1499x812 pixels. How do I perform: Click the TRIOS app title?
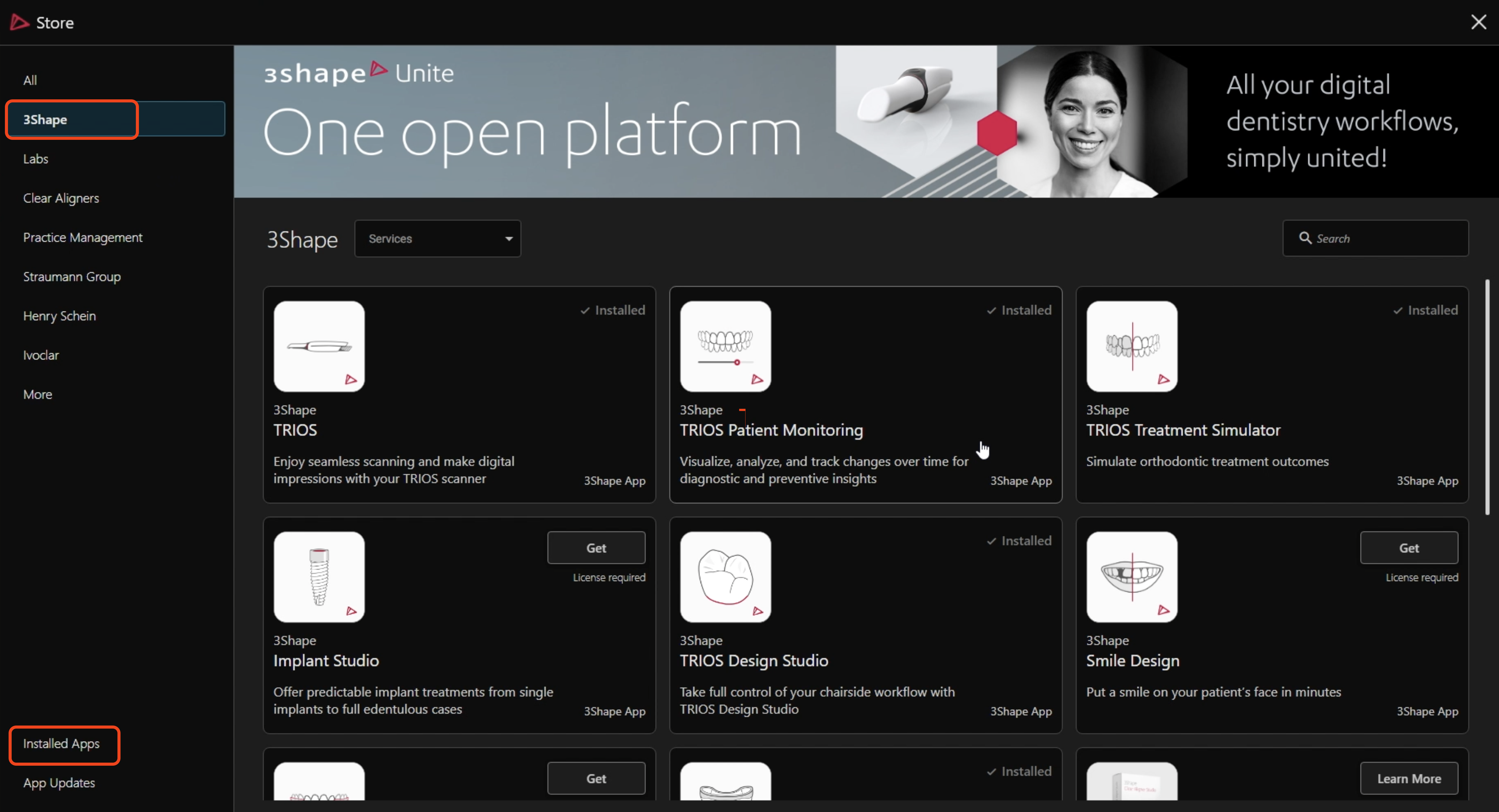coord(295,430)
